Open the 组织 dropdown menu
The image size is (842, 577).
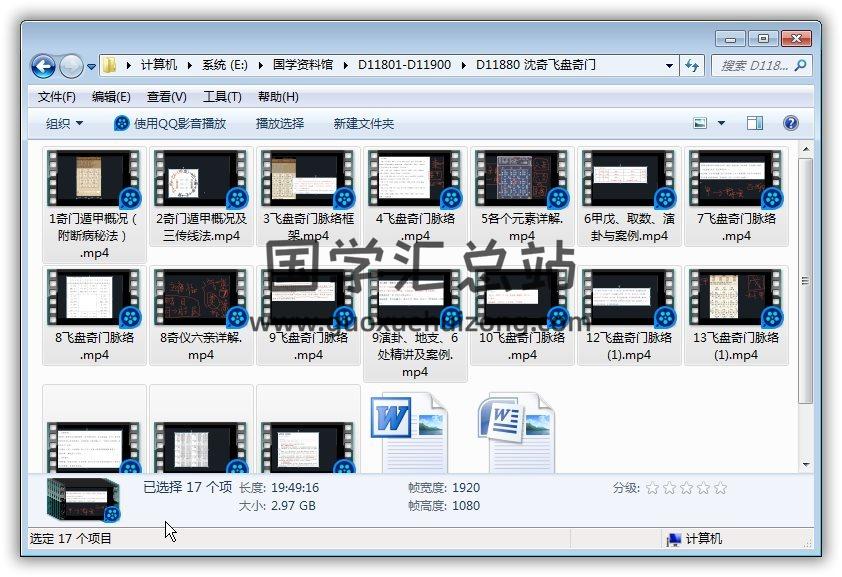click(x=64, y=123)
